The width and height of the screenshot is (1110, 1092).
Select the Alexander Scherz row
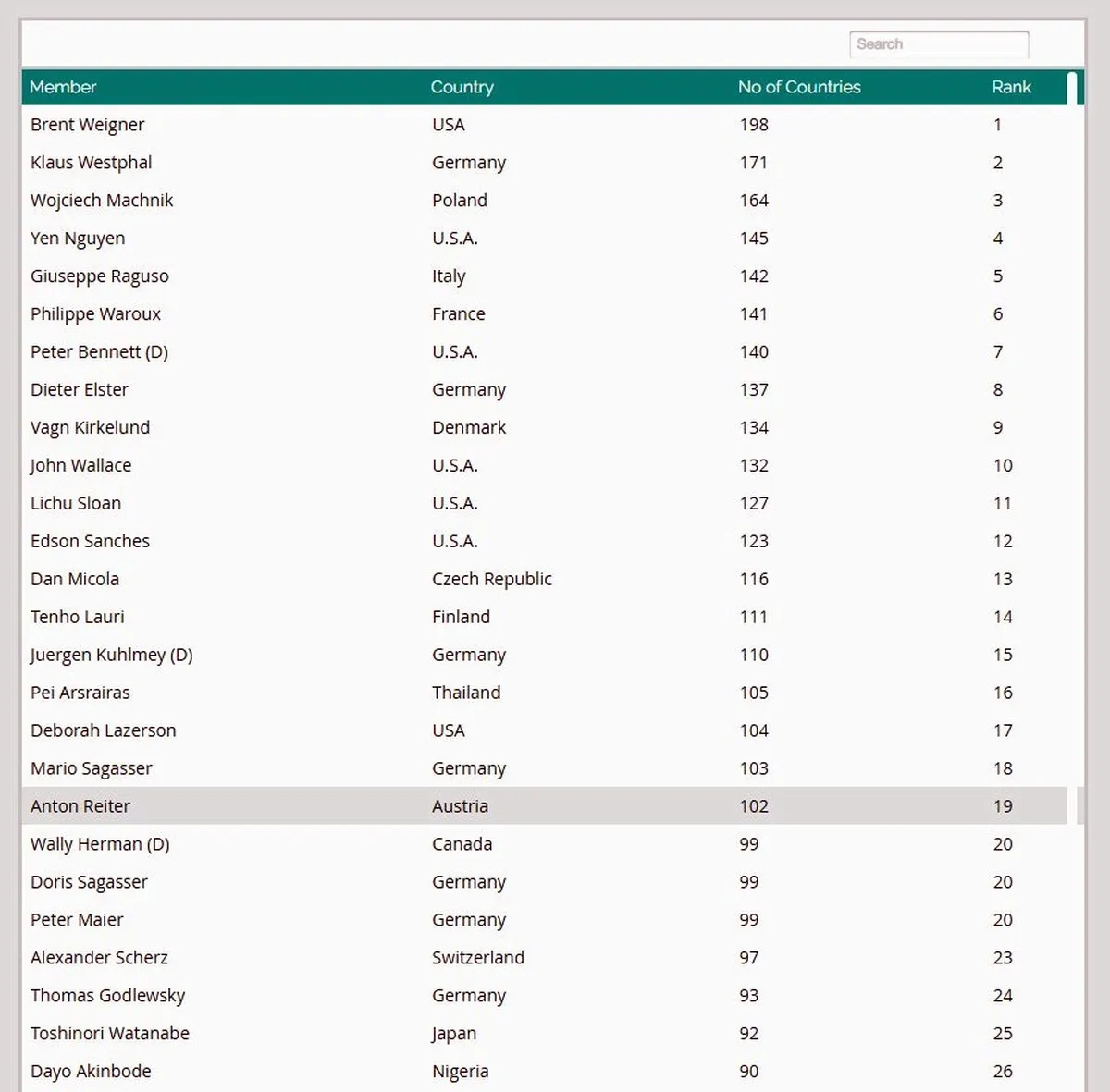tap(99, 958)
